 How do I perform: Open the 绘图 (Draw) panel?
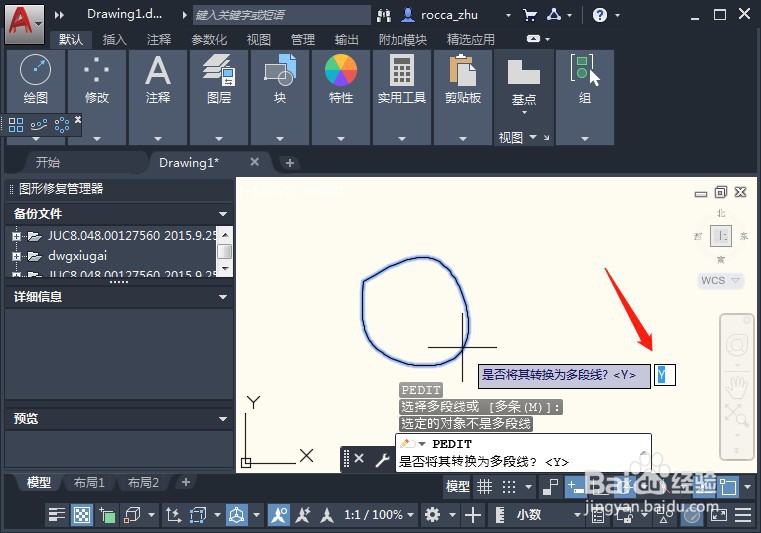[36, 97]
